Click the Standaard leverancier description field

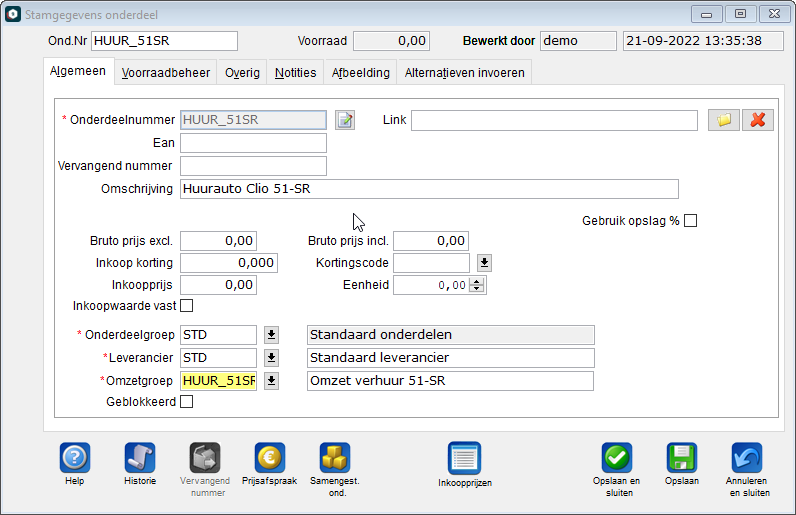click(x=451, y=358)
